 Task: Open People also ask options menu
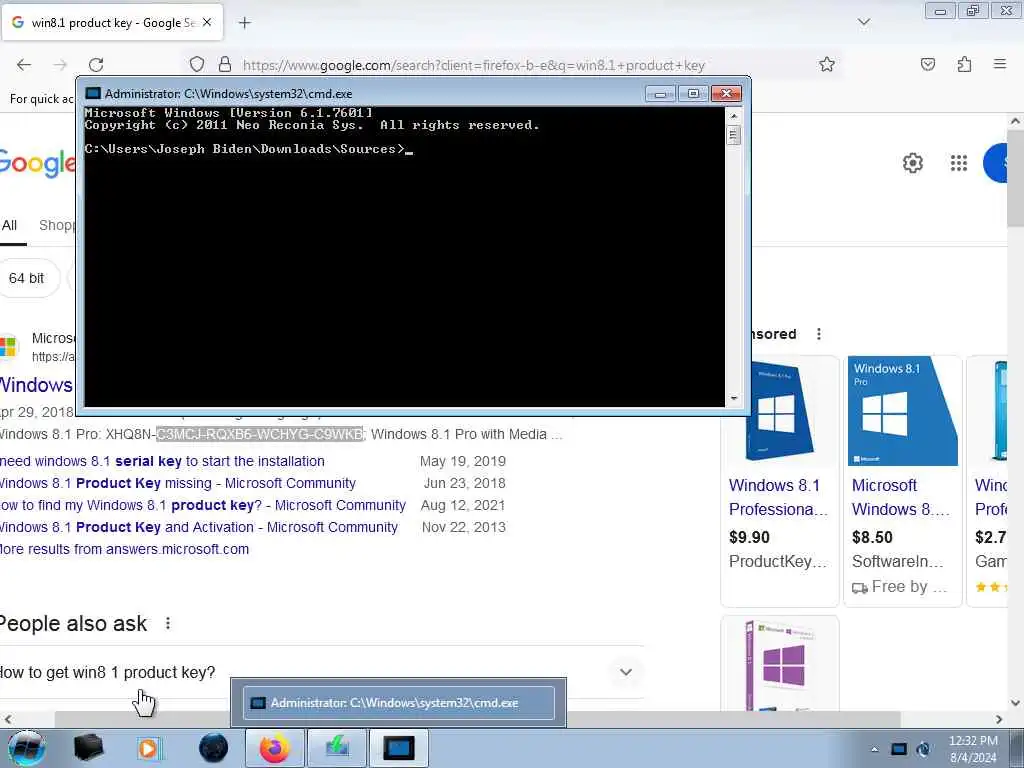pos(168,624)
